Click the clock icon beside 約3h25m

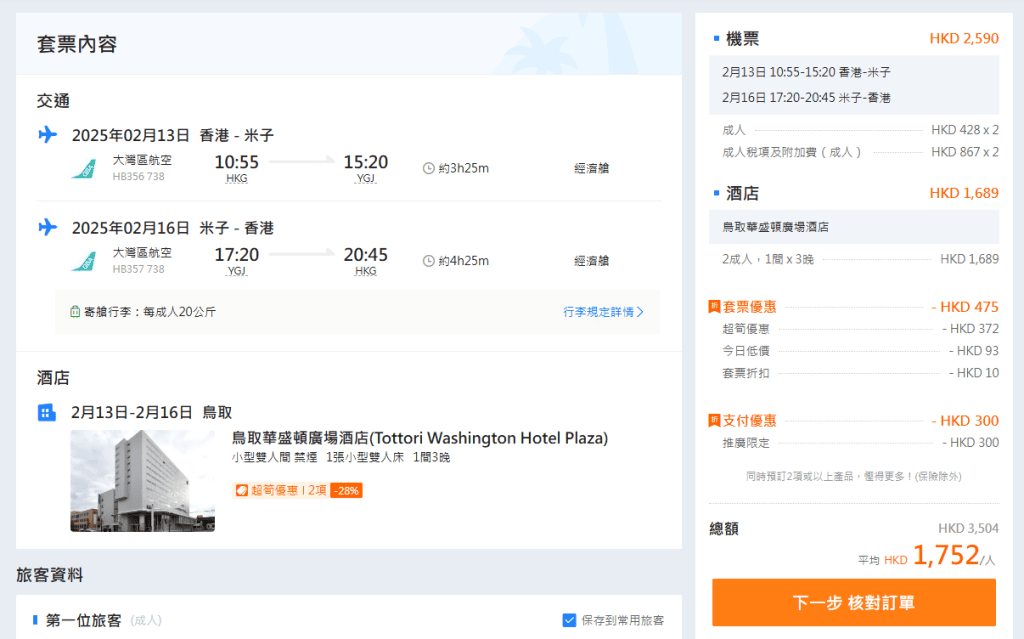(429, 168)
